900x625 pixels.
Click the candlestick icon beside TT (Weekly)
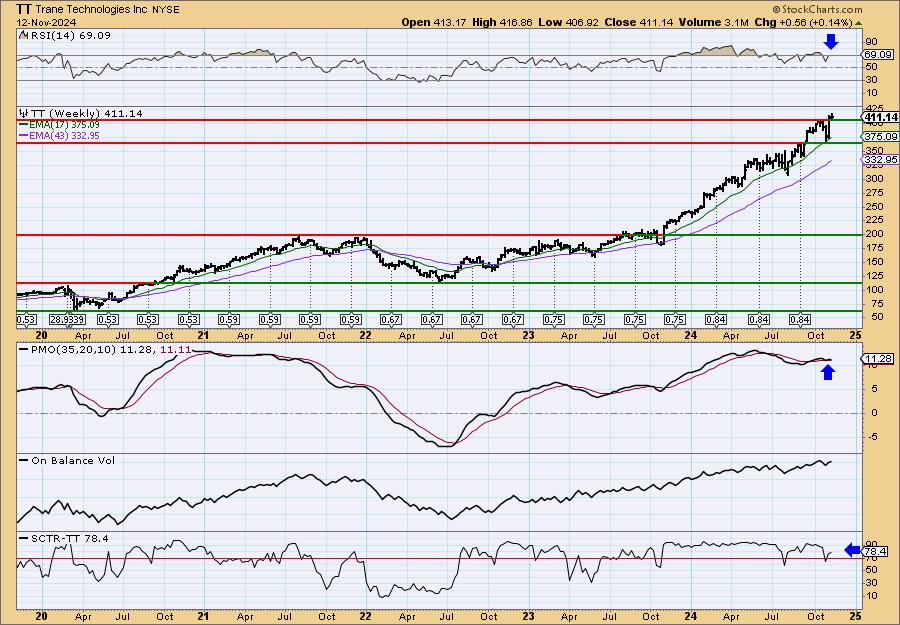click(23, 114)
